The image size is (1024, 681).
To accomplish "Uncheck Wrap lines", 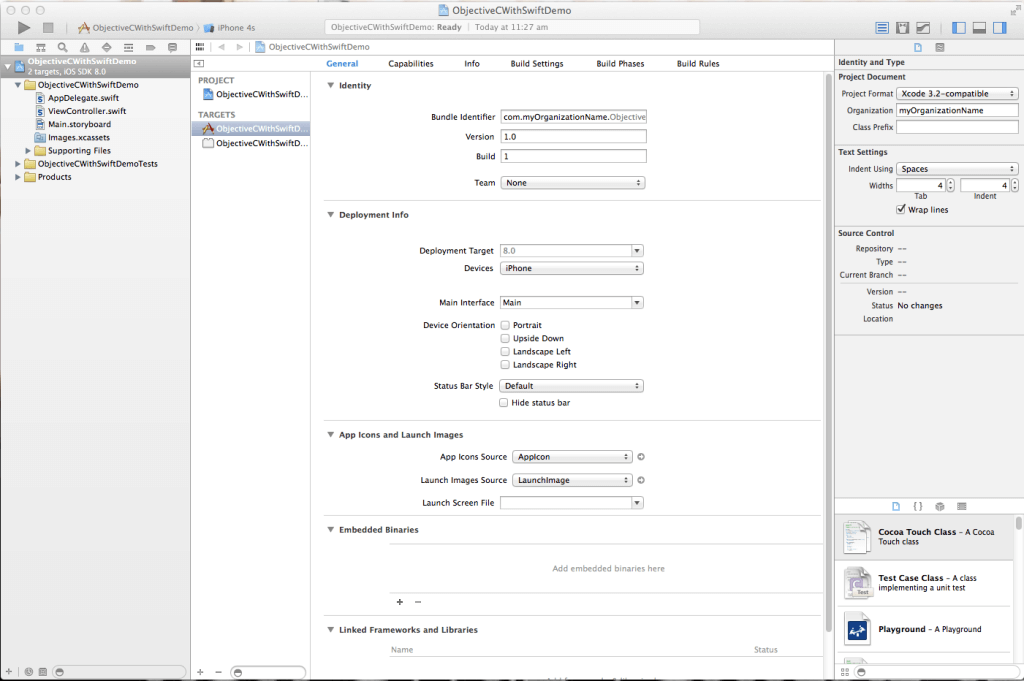I will click(x=901, y=209).
